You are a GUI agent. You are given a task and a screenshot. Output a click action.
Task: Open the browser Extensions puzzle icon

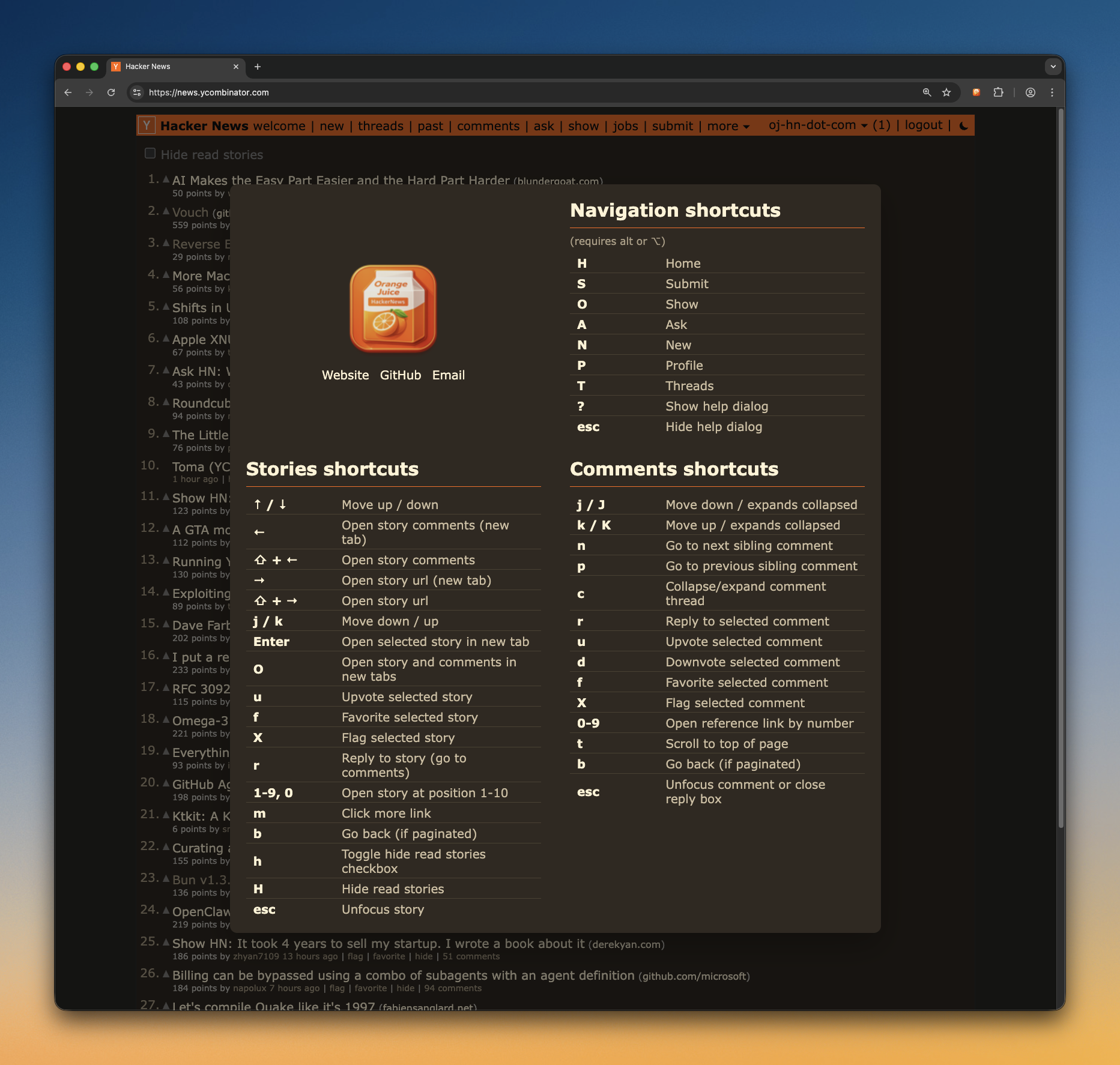(x=998, y=92)
